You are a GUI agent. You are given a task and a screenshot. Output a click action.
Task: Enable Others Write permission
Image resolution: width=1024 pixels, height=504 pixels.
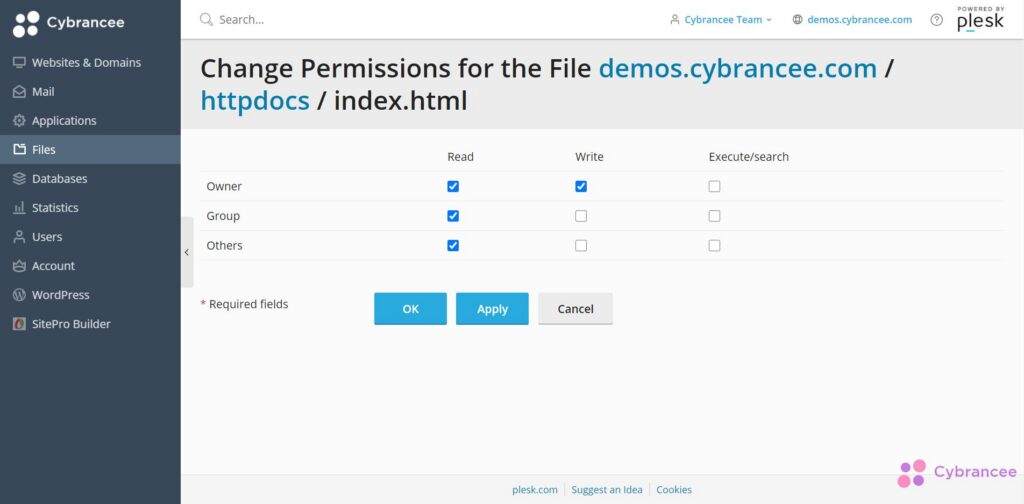click(x=581, y=245)
